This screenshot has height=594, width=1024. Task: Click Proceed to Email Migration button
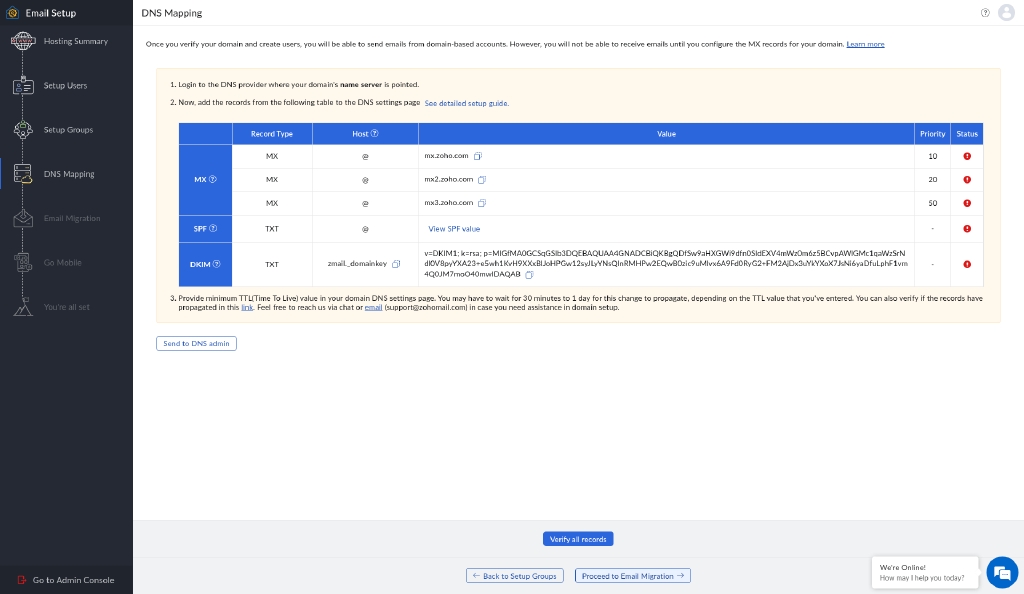[633, 576]
